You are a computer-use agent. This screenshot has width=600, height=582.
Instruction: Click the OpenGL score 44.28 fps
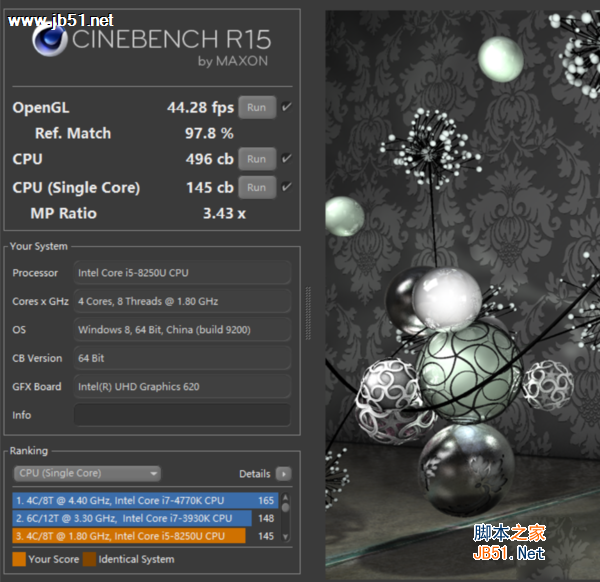click(200, 108)
